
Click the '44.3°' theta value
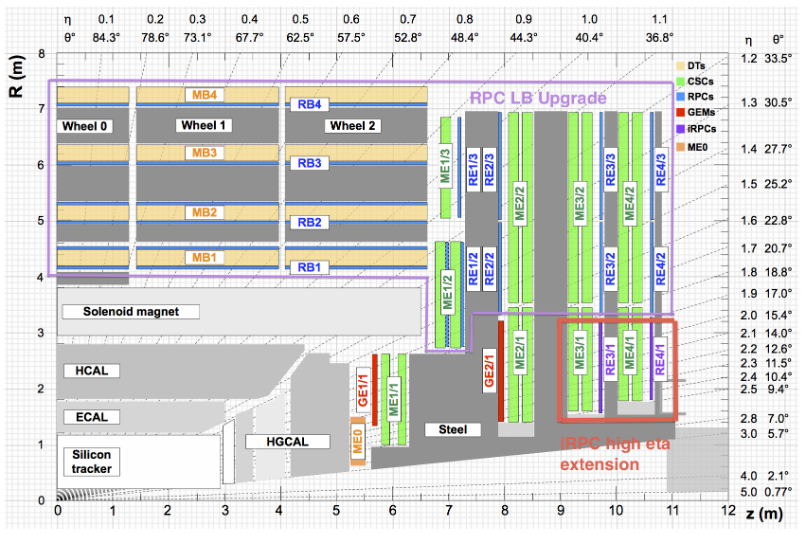pos(523,38)
